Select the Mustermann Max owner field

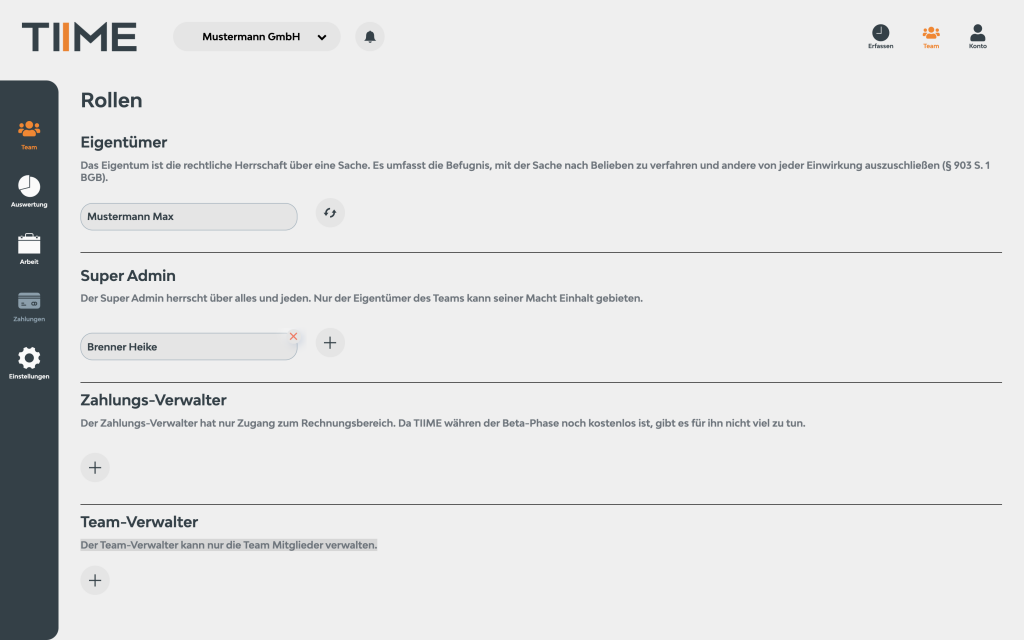click(x=189, y=217)
